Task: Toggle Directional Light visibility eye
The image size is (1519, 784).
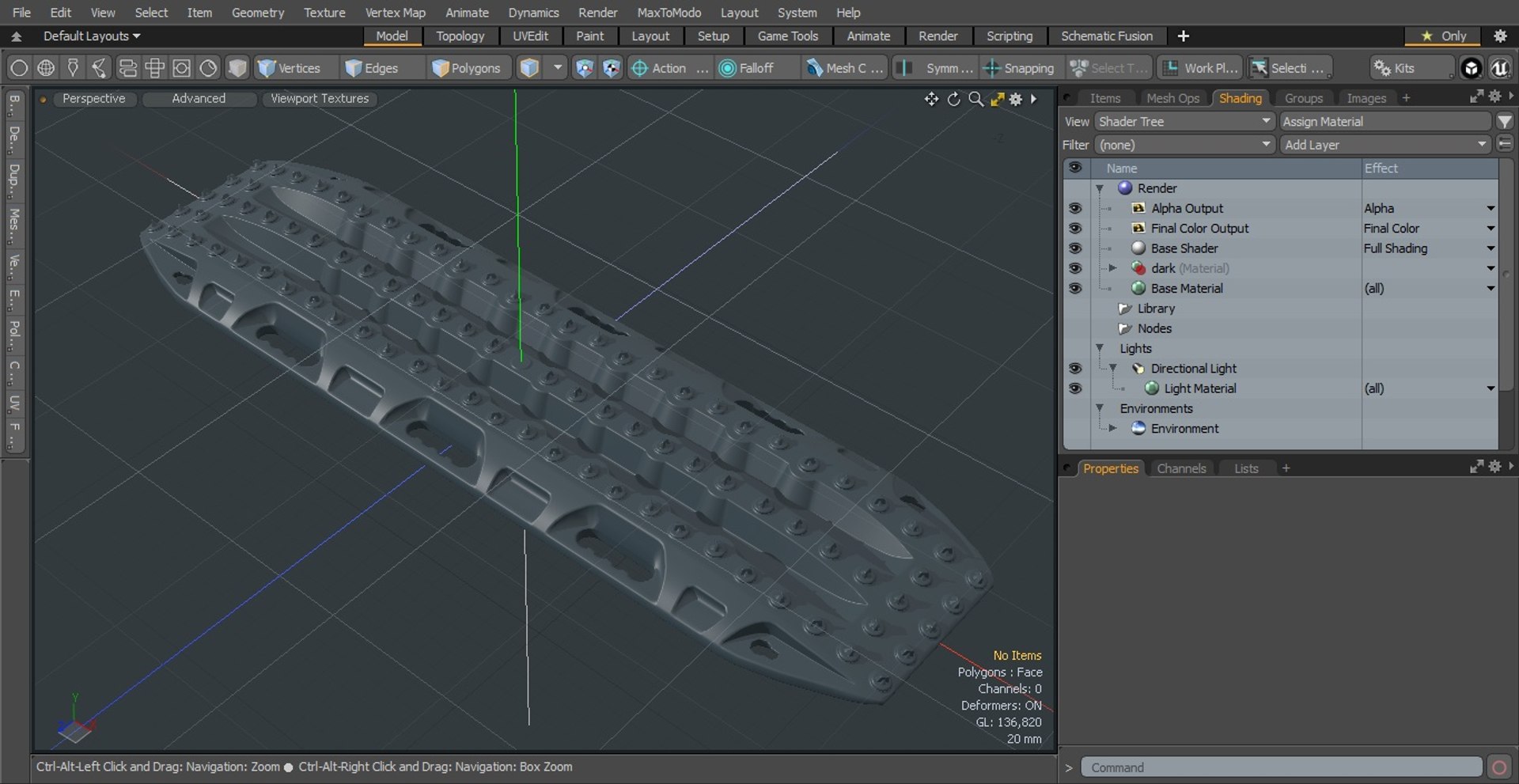Action: 1075,369
